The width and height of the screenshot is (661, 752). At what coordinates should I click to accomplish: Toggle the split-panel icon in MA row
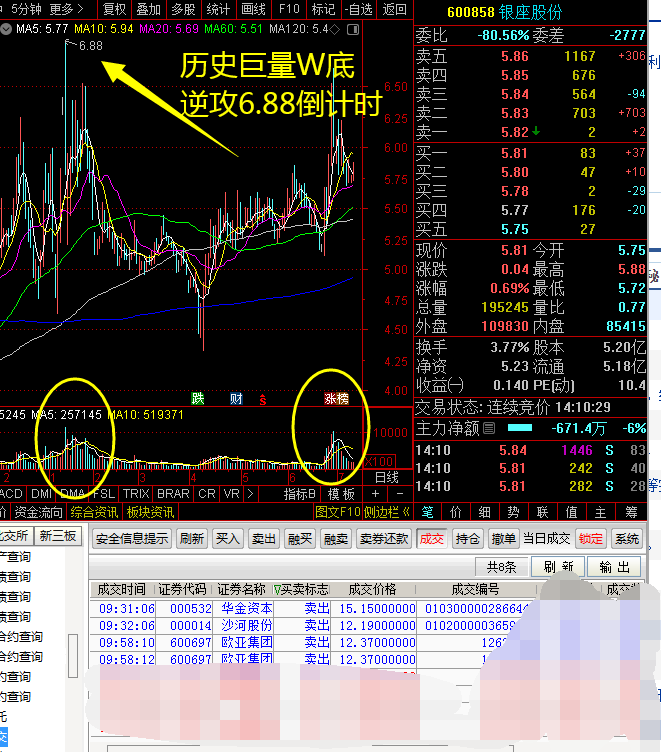[x=353, y=30]
